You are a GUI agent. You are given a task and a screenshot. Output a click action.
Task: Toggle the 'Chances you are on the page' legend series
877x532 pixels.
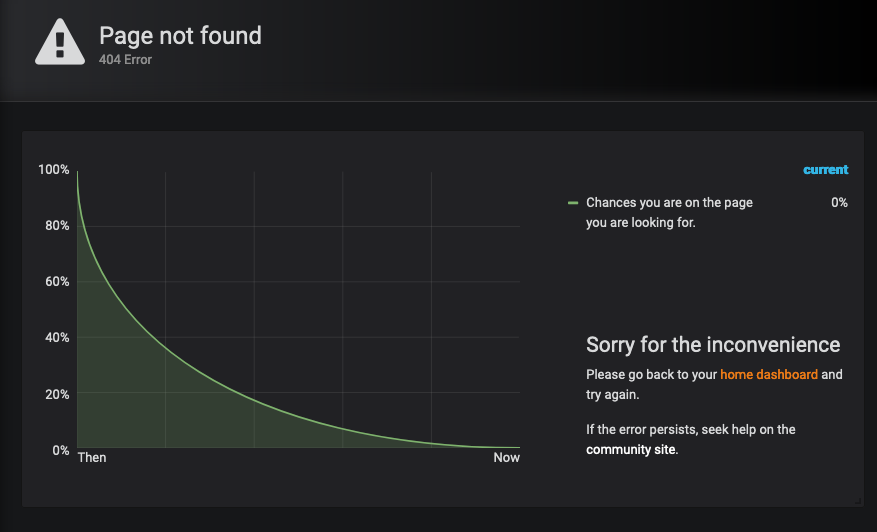669,212
